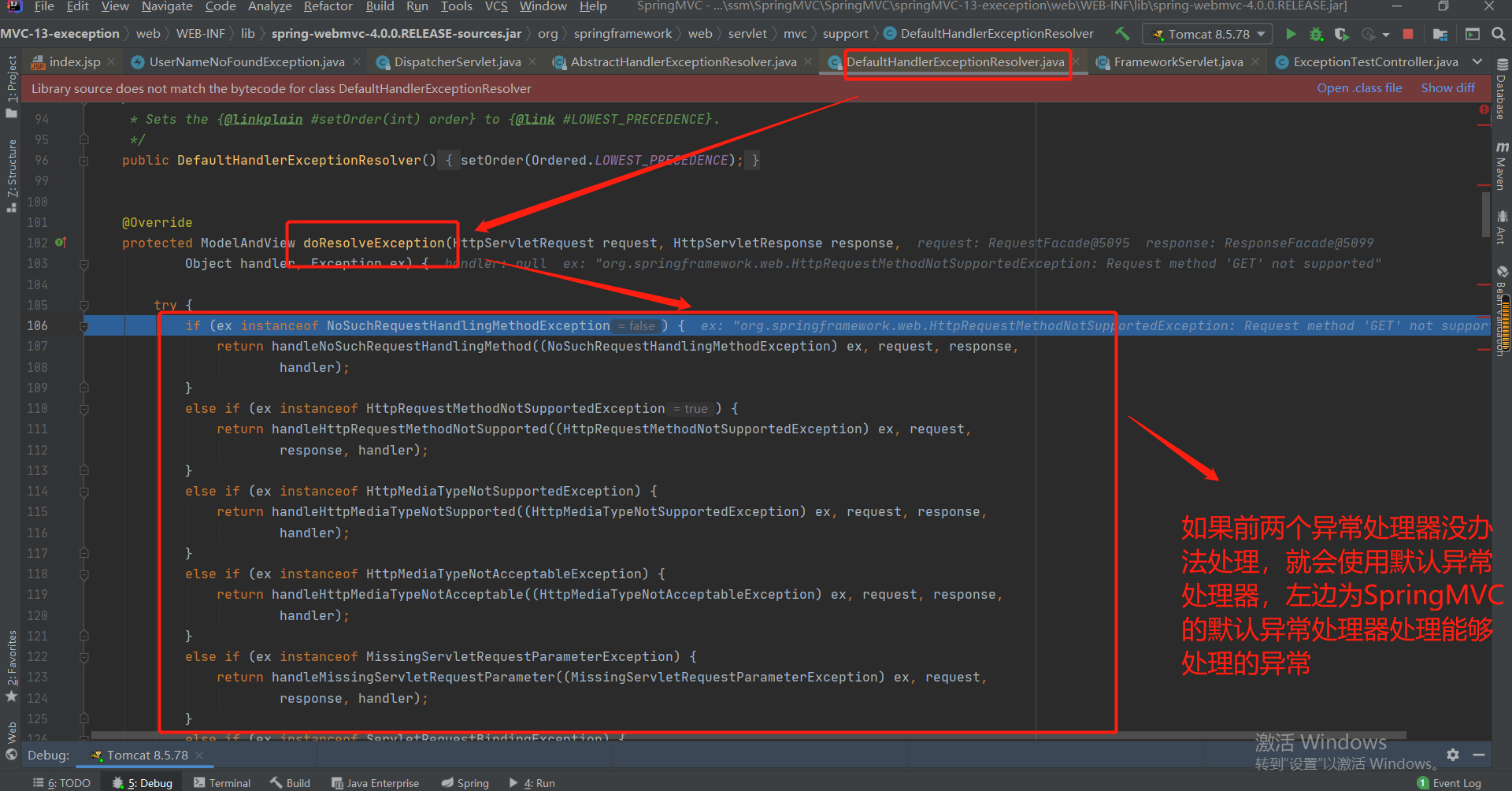This screenshot has width=1512, height=791.
Task: Open the Analyze menu
Action: [x=269, y=6]
